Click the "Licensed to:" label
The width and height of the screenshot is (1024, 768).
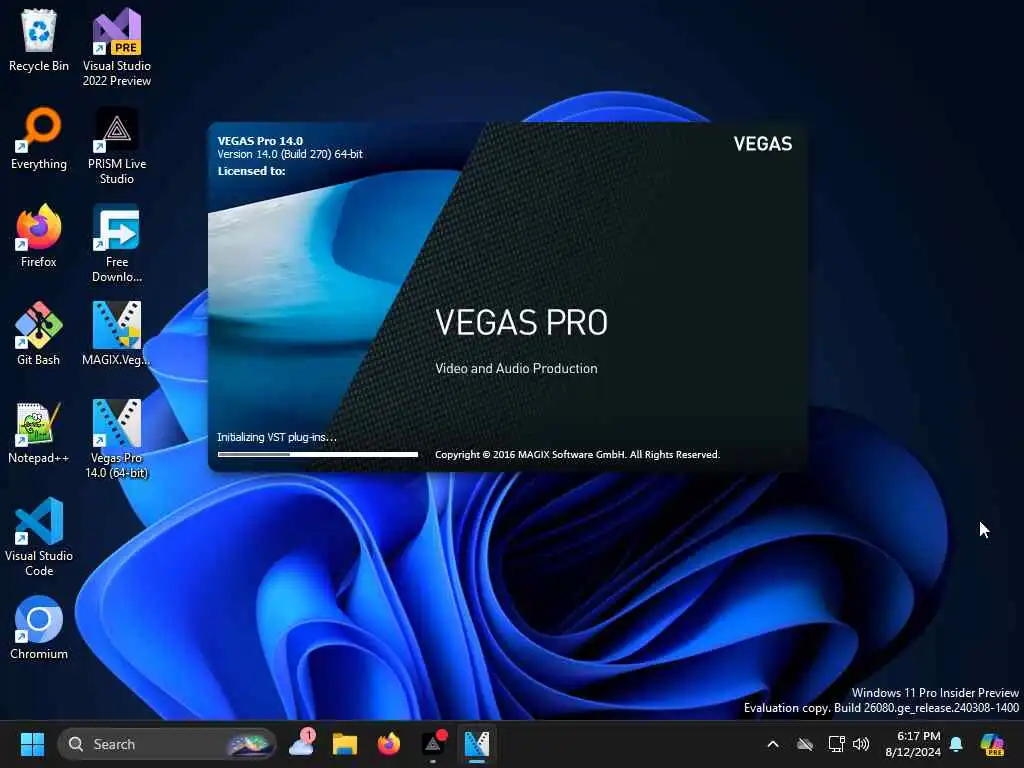[x=251, y=171]
